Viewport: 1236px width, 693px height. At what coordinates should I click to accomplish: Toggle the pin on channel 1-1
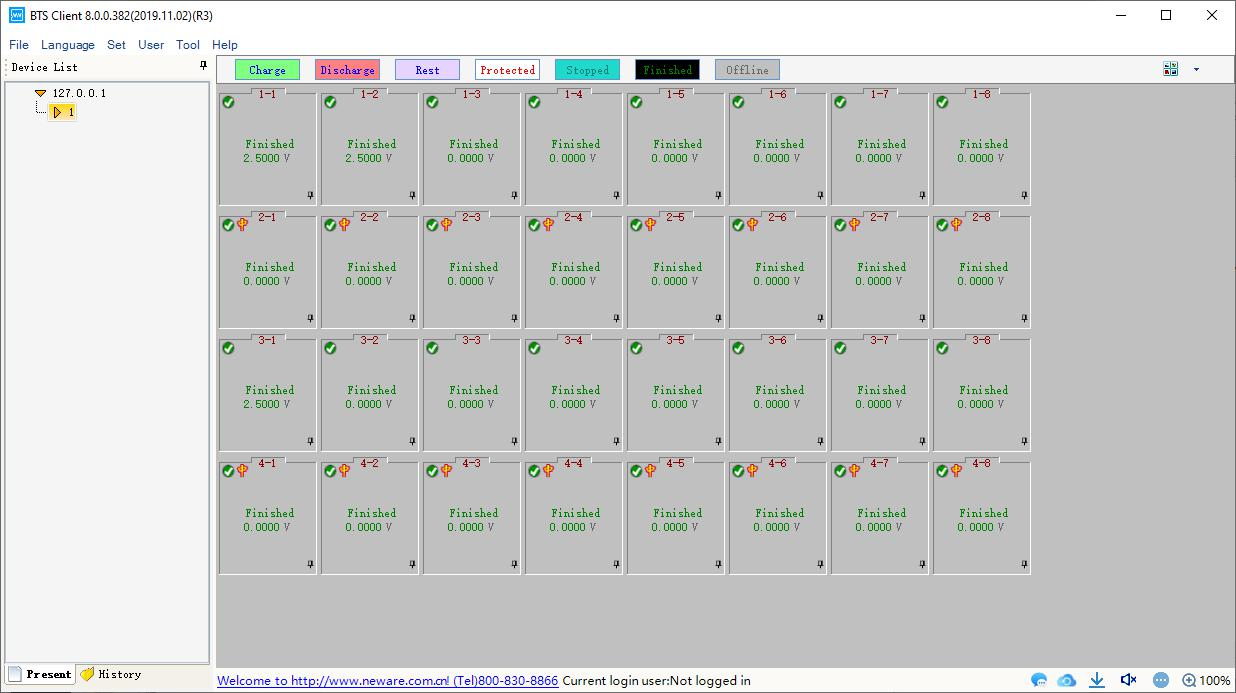pos(310,196)
